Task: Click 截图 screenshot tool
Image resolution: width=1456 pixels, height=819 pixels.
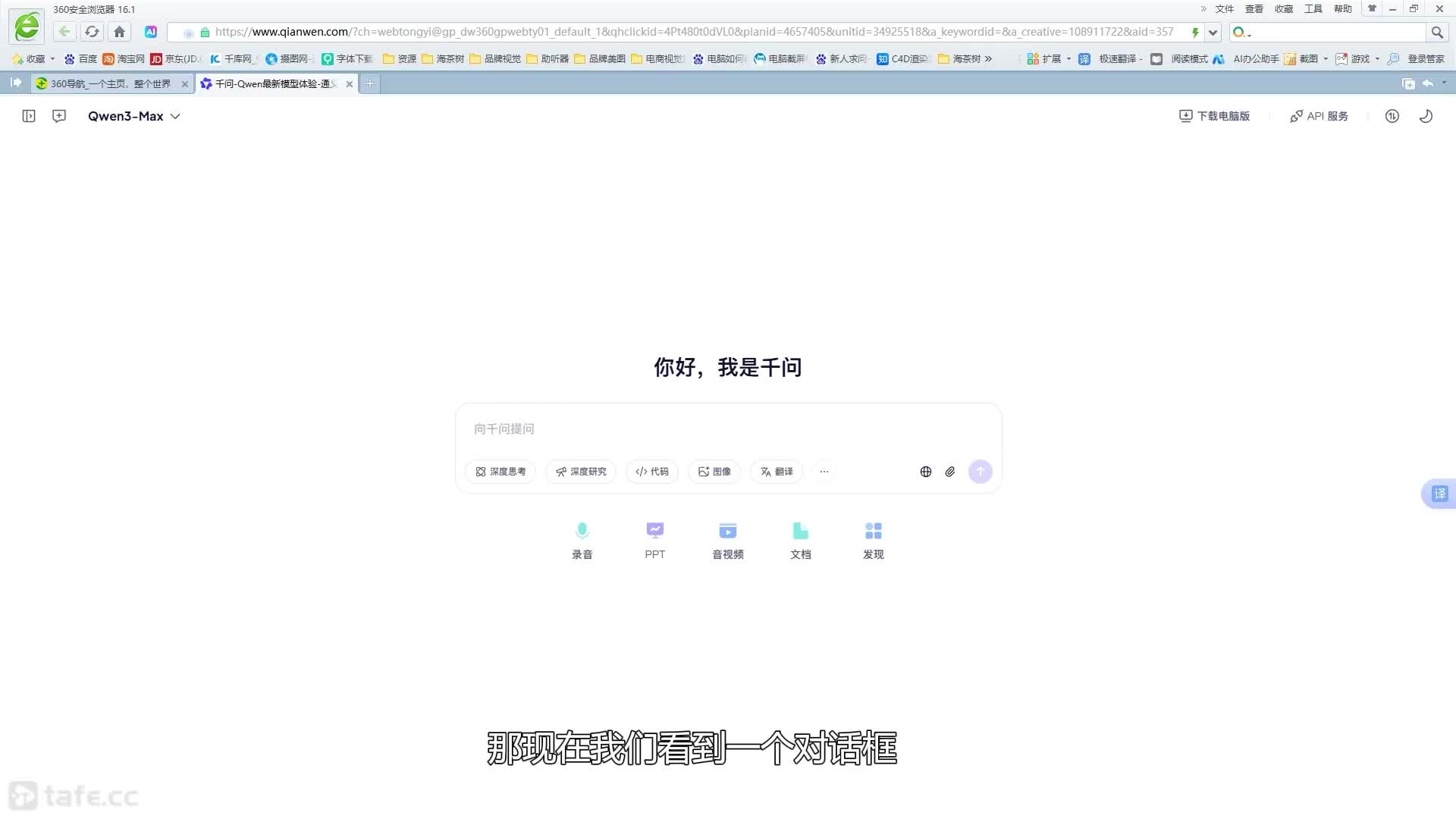Action: 1301,58
